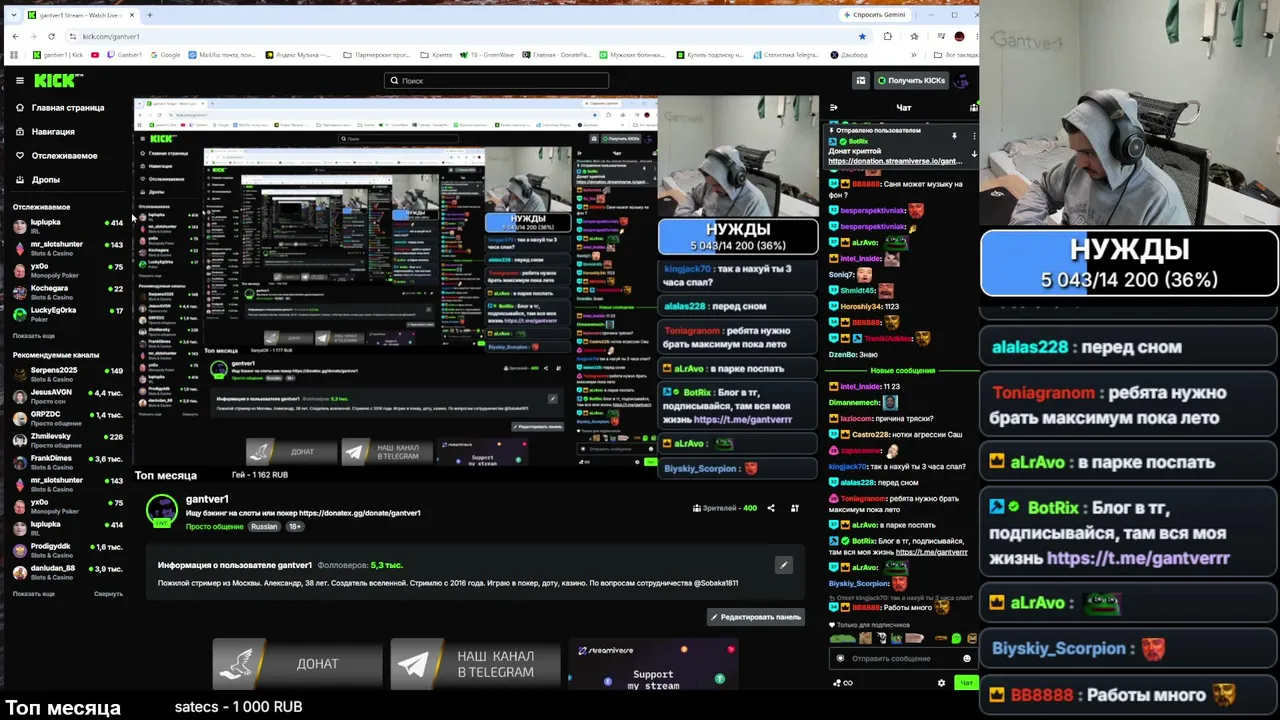This screenshot has width=1280, height=720.
Task: Expand the pinned message with the chevron
Action: tap(974, 154)
